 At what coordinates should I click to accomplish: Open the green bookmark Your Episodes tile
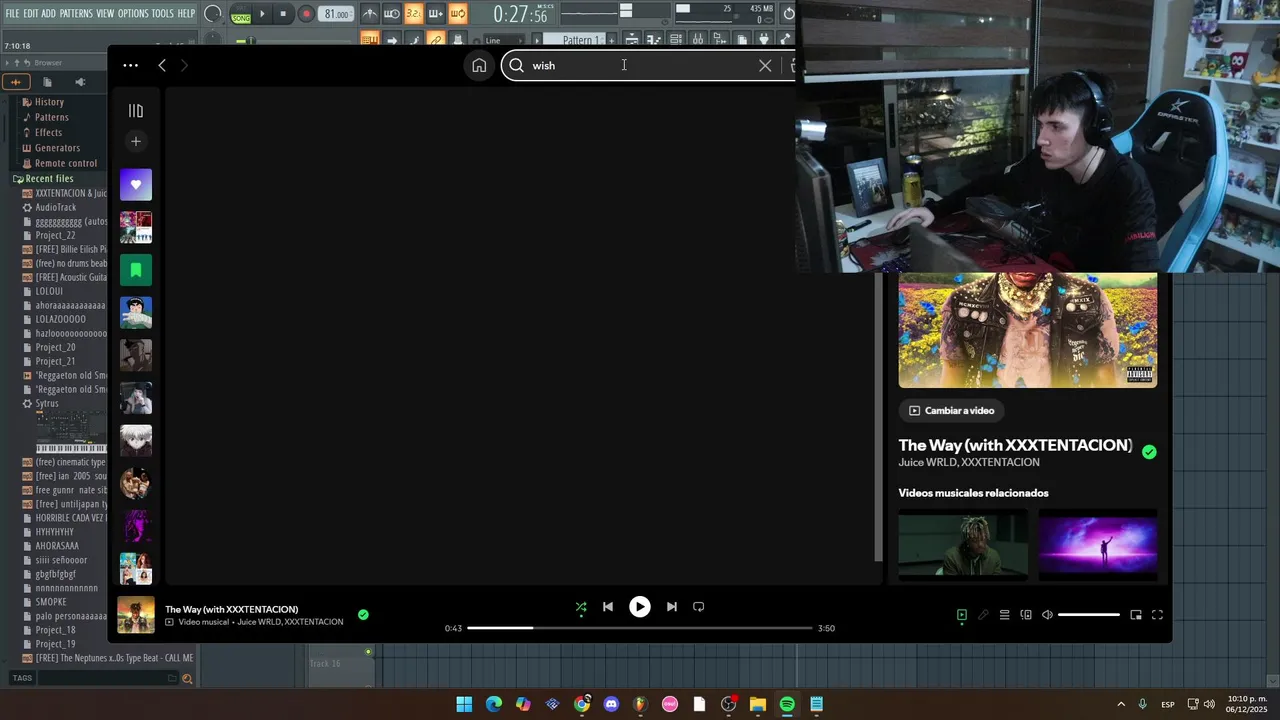click(x=136, y=270)
